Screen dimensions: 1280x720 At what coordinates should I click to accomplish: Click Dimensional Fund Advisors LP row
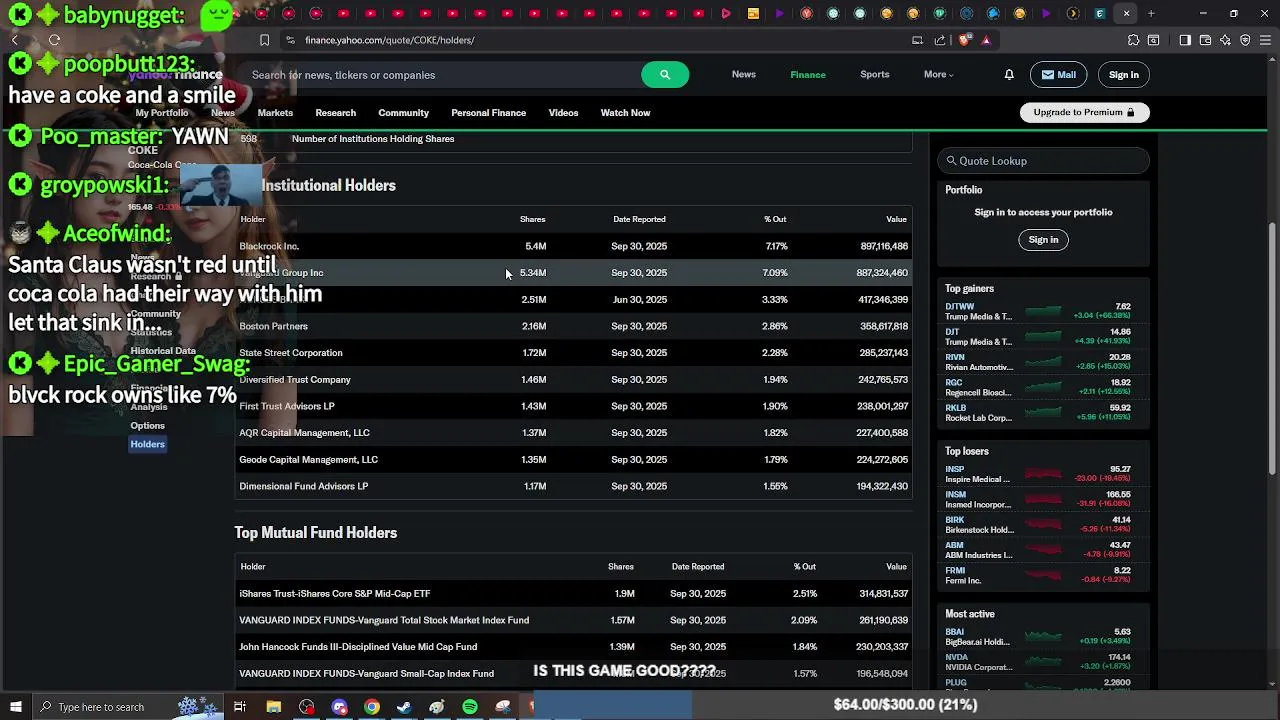pos(573,486)
